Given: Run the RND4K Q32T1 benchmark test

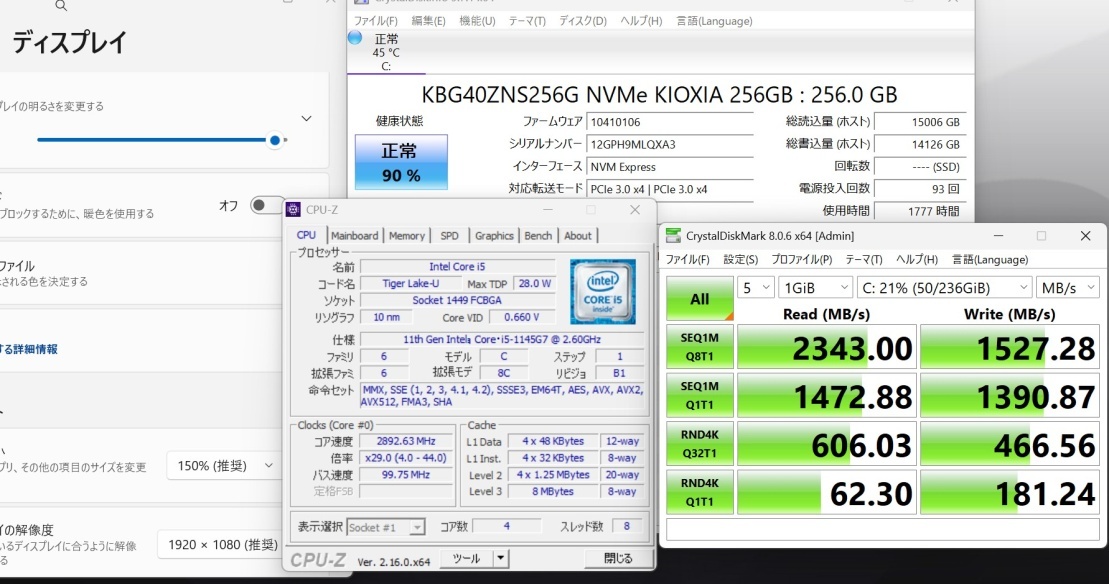Looking at the screenshot, I should [x=698, y=443].
